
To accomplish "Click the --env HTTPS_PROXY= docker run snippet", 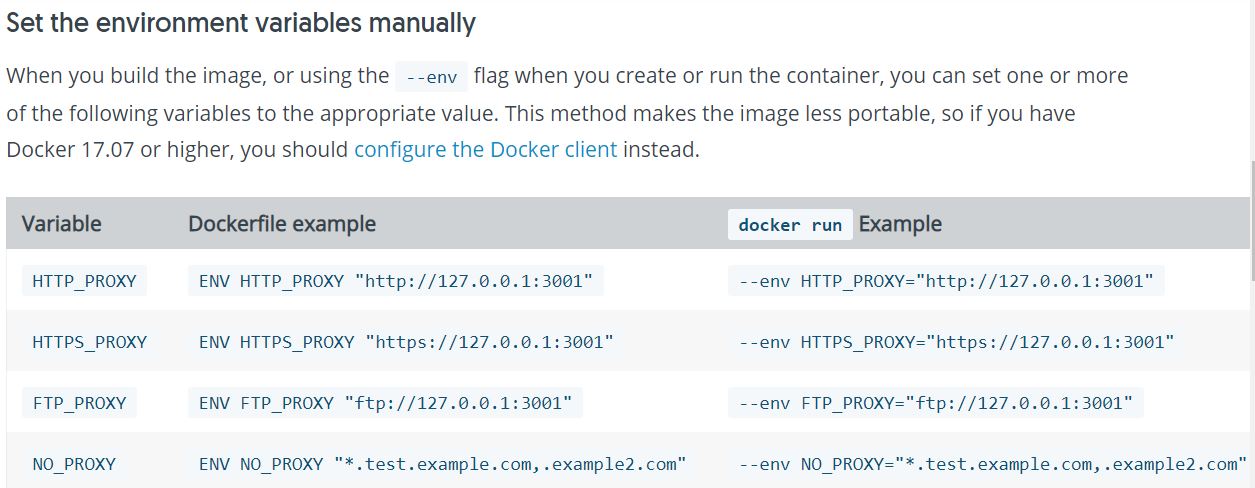I will [x=956, y=342].
